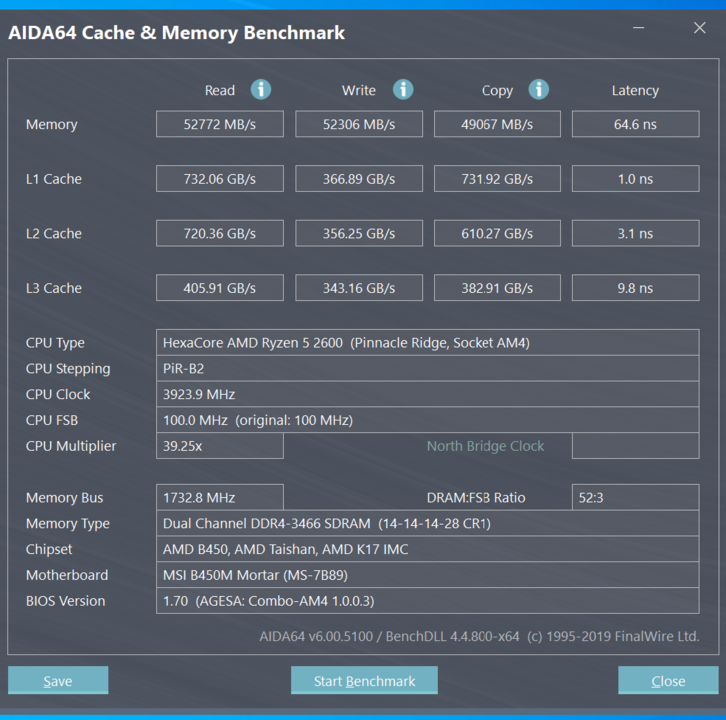
Task: Click BIOS Version field 1.70 AGESA
Action: (x=428, y=601)
